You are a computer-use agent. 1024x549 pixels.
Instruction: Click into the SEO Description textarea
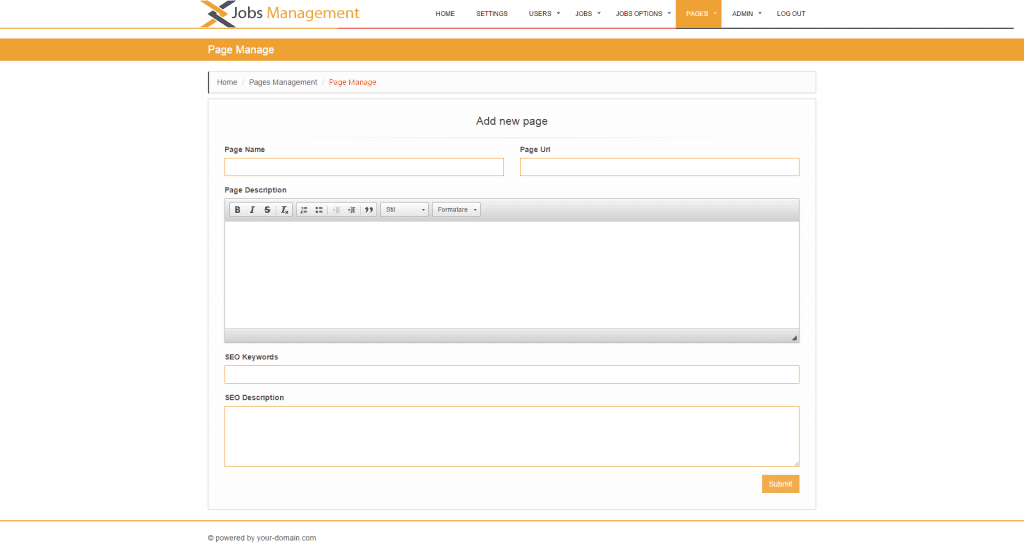[x=511, y=437]
